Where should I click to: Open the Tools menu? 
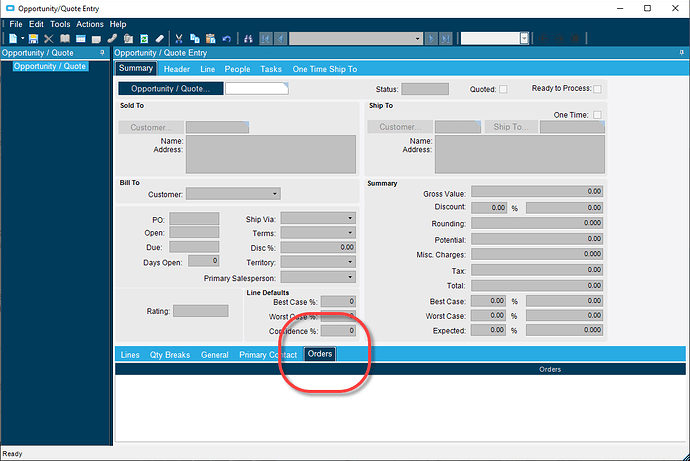[x=60, y=24]
